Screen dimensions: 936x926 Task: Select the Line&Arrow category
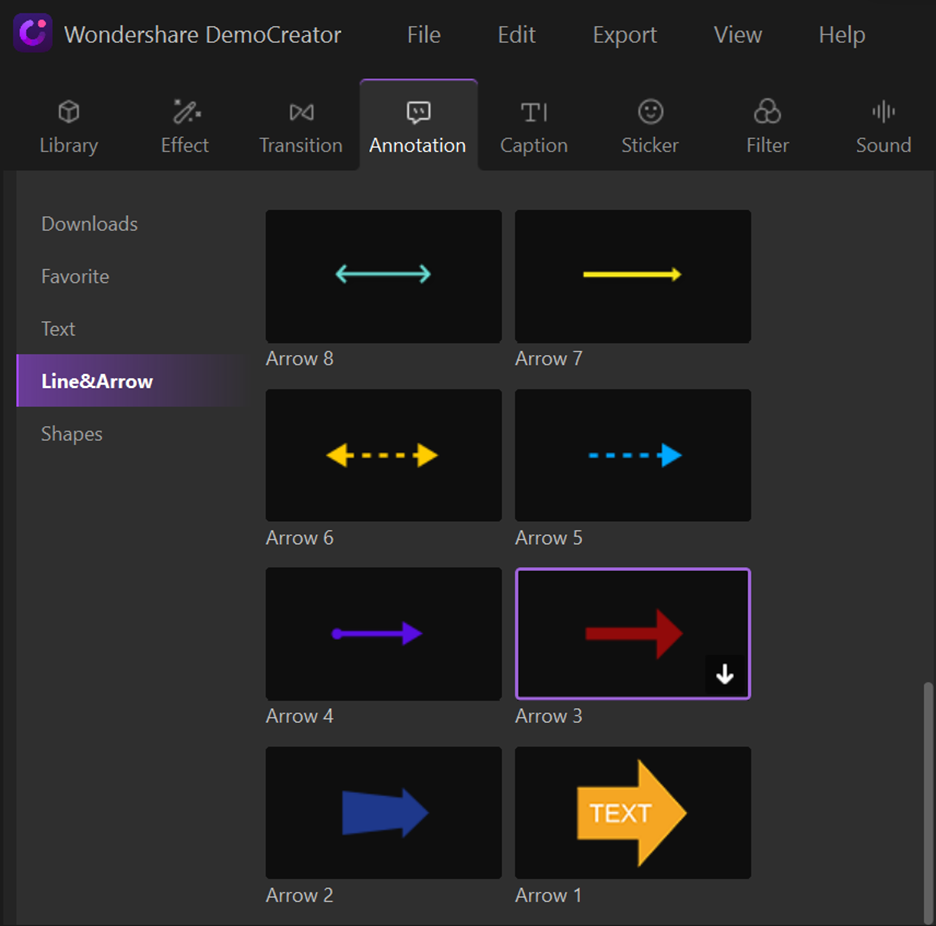click(x=133, y=381)
